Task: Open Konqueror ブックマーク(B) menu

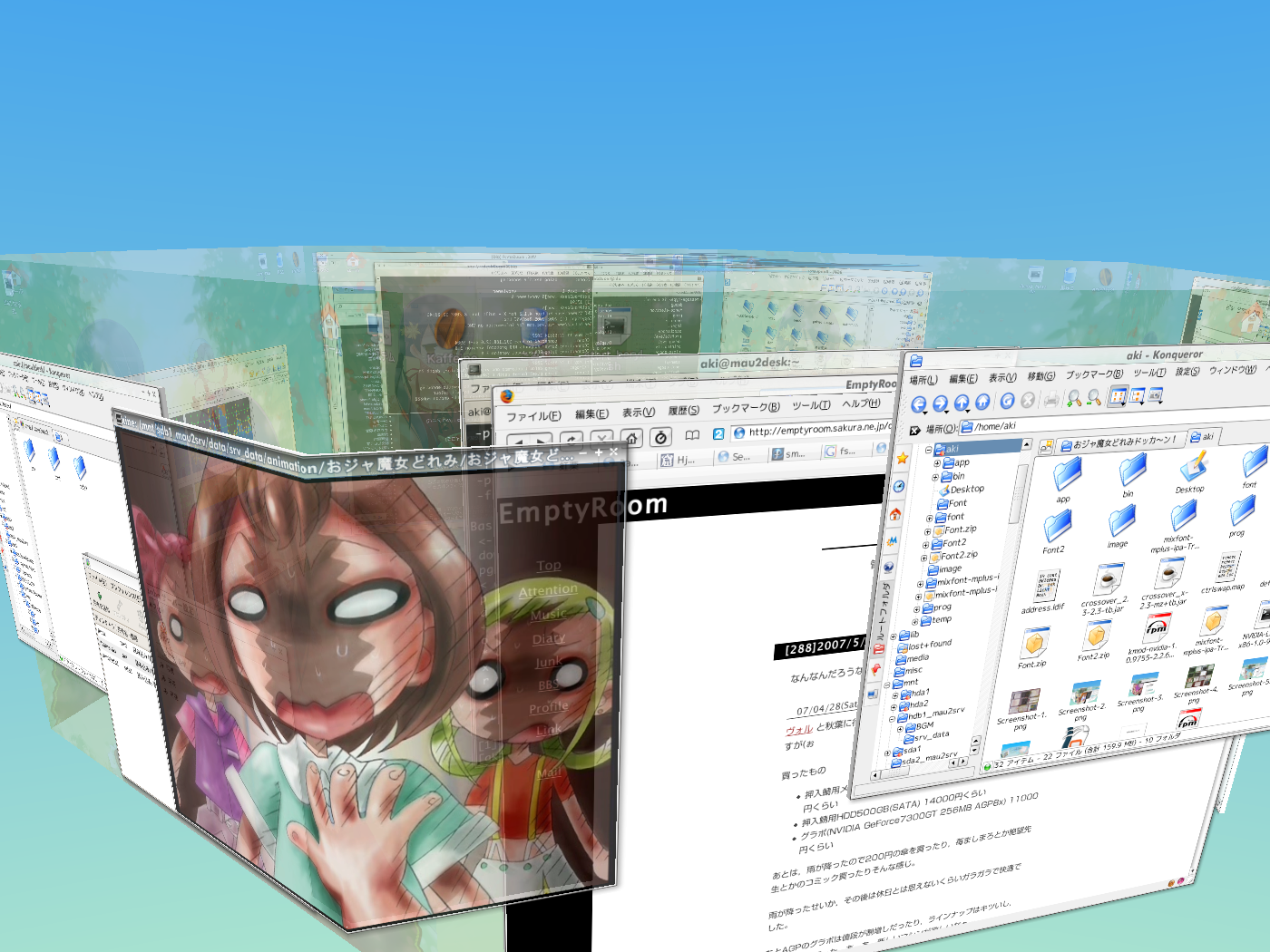Action: (x=1093, y=374)
